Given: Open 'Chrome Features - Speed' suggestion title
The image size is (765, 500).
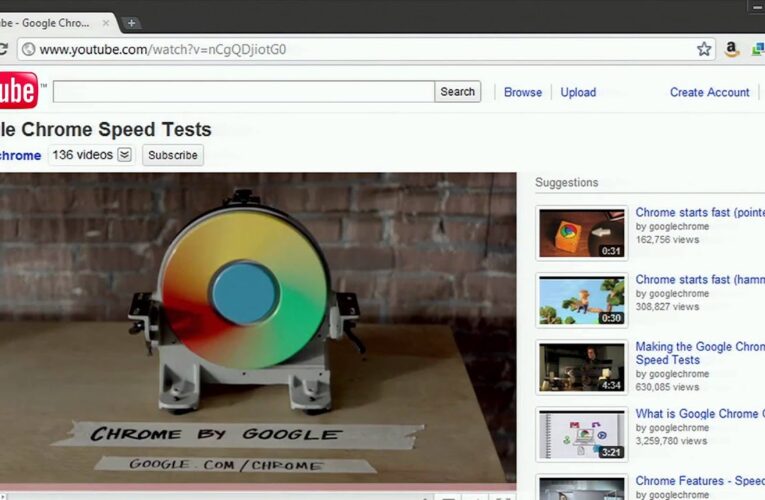Looking at the screenshot, I should (x=700, y=480).
